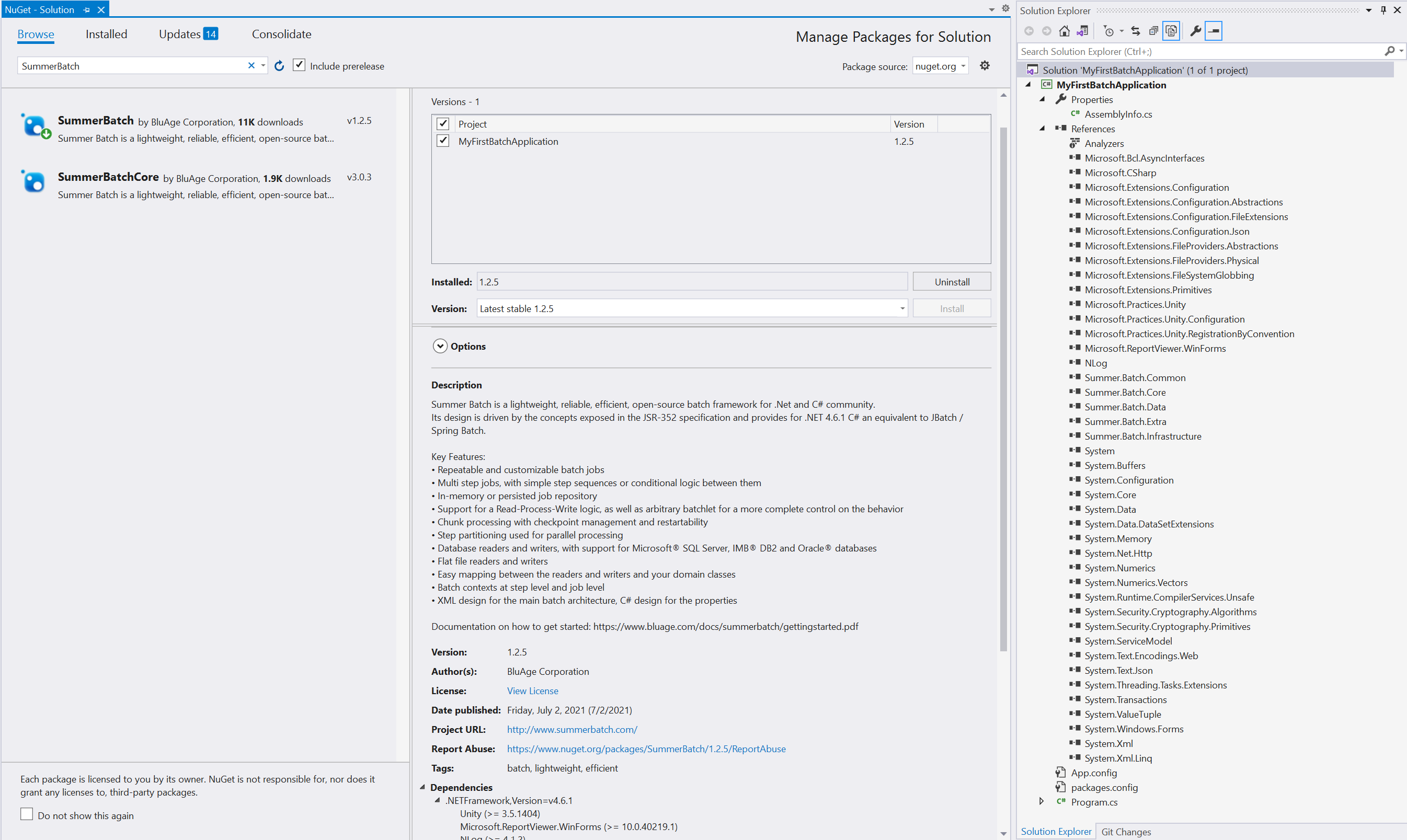Open the Package source dropdown
1407x840 pixels.
[x=940, y=66]
